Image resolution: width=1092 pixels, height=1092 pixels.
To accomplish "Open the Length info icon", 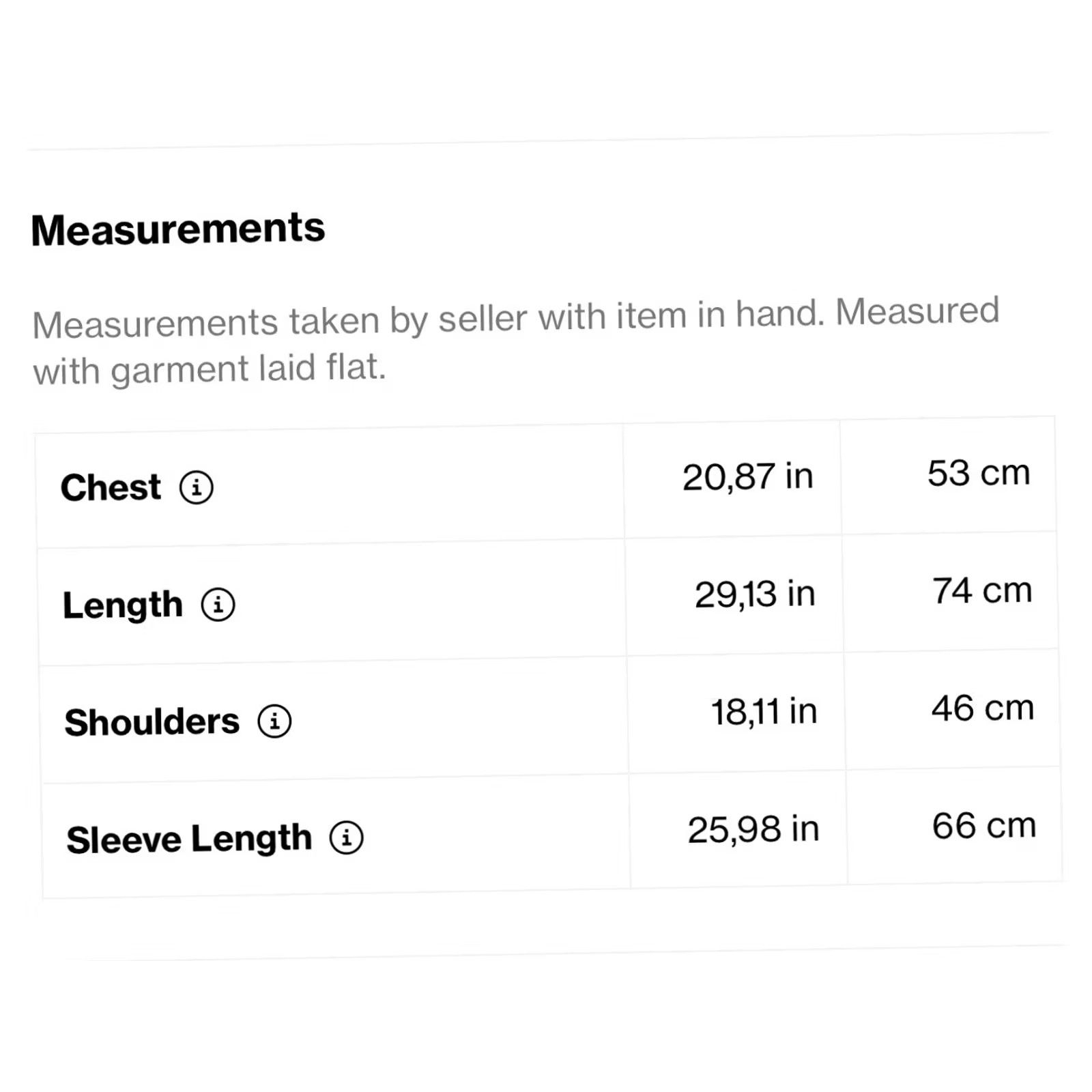I will (218, 605).
